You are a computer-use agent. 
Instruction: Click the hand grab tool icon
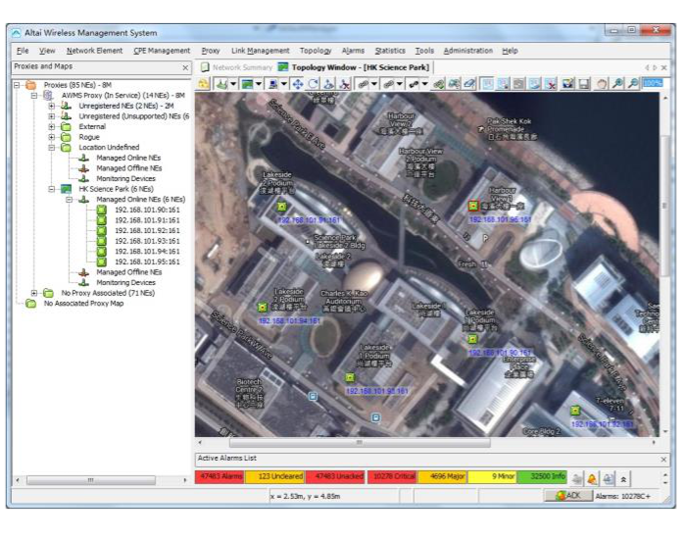(x=602, y=84)
